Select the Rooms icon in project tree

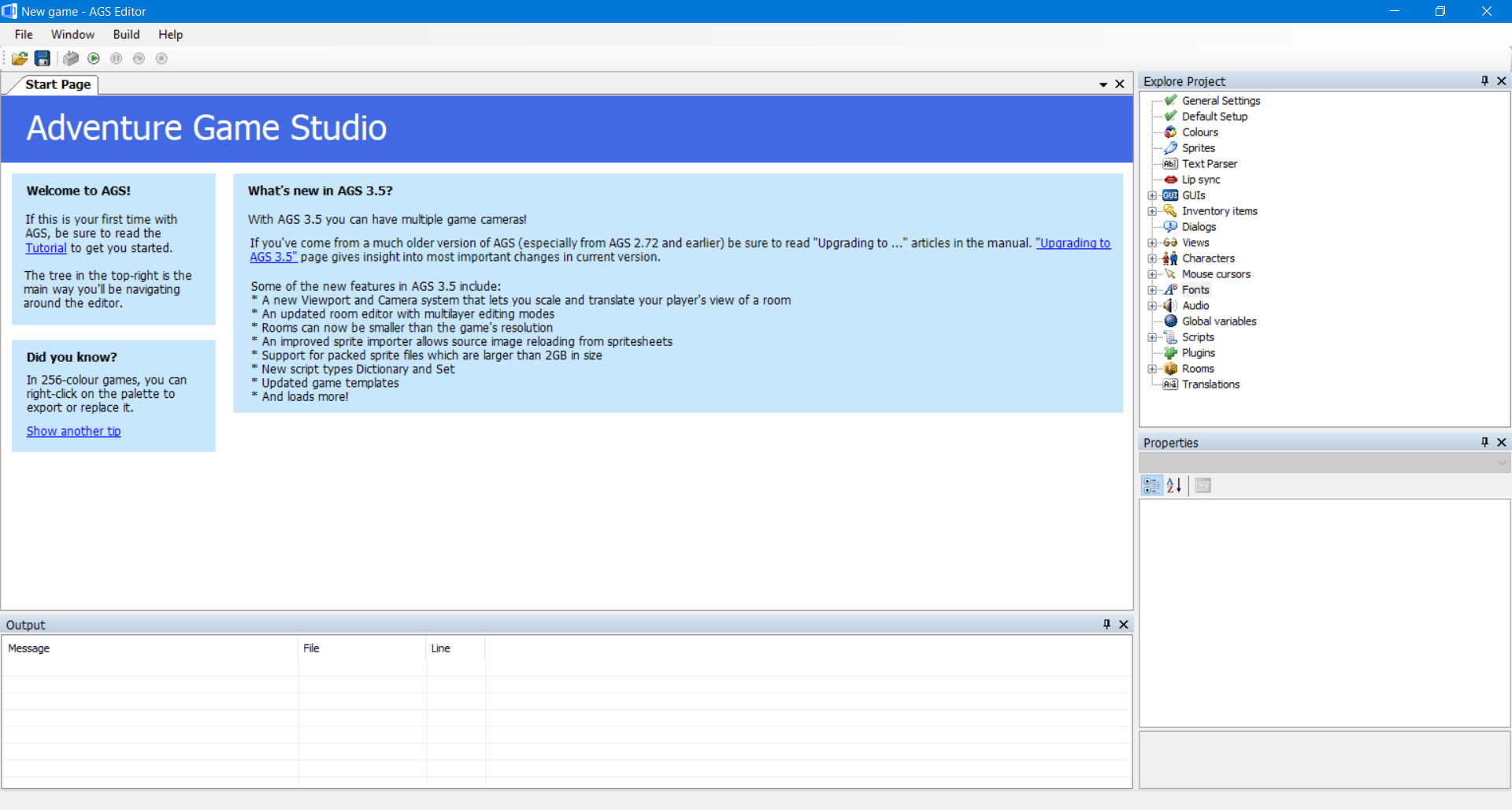[x=1171, y=368]
